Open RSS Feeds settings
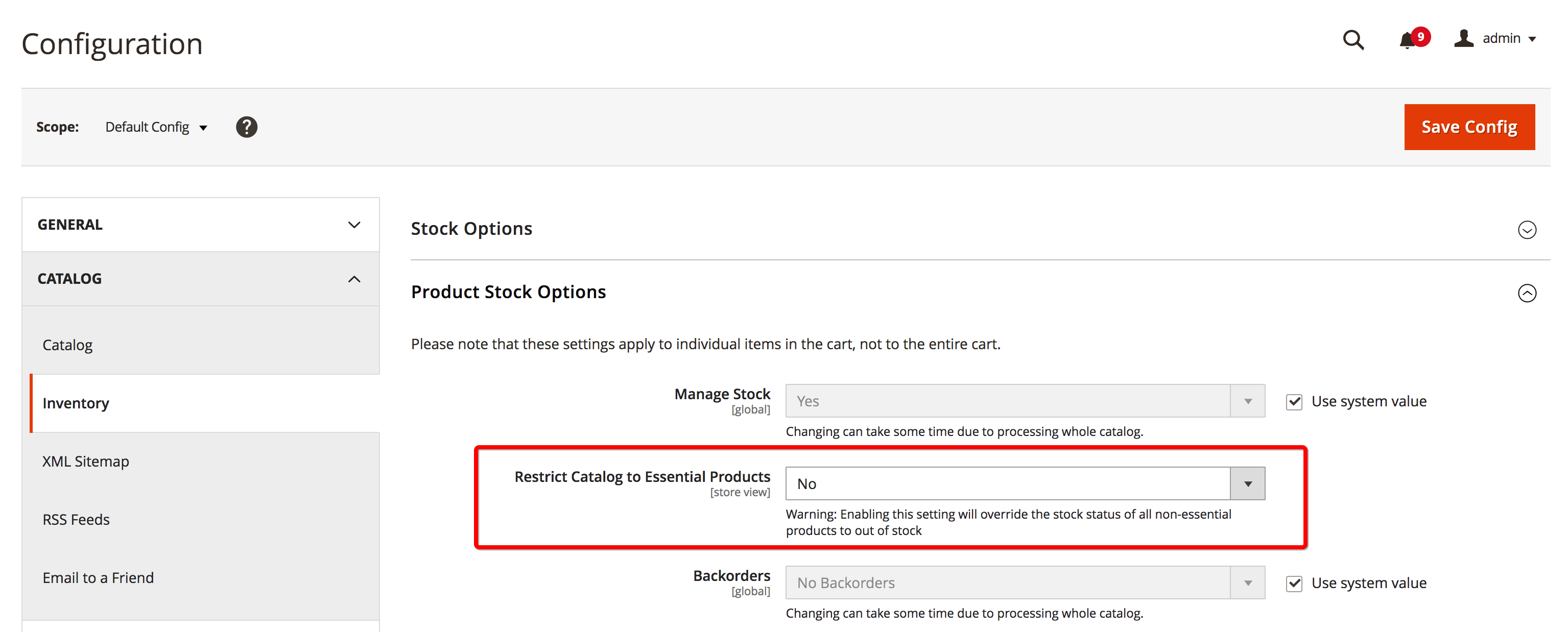Image resolution: width=1568 pixels, height=632 pixels. click(76, 520)
